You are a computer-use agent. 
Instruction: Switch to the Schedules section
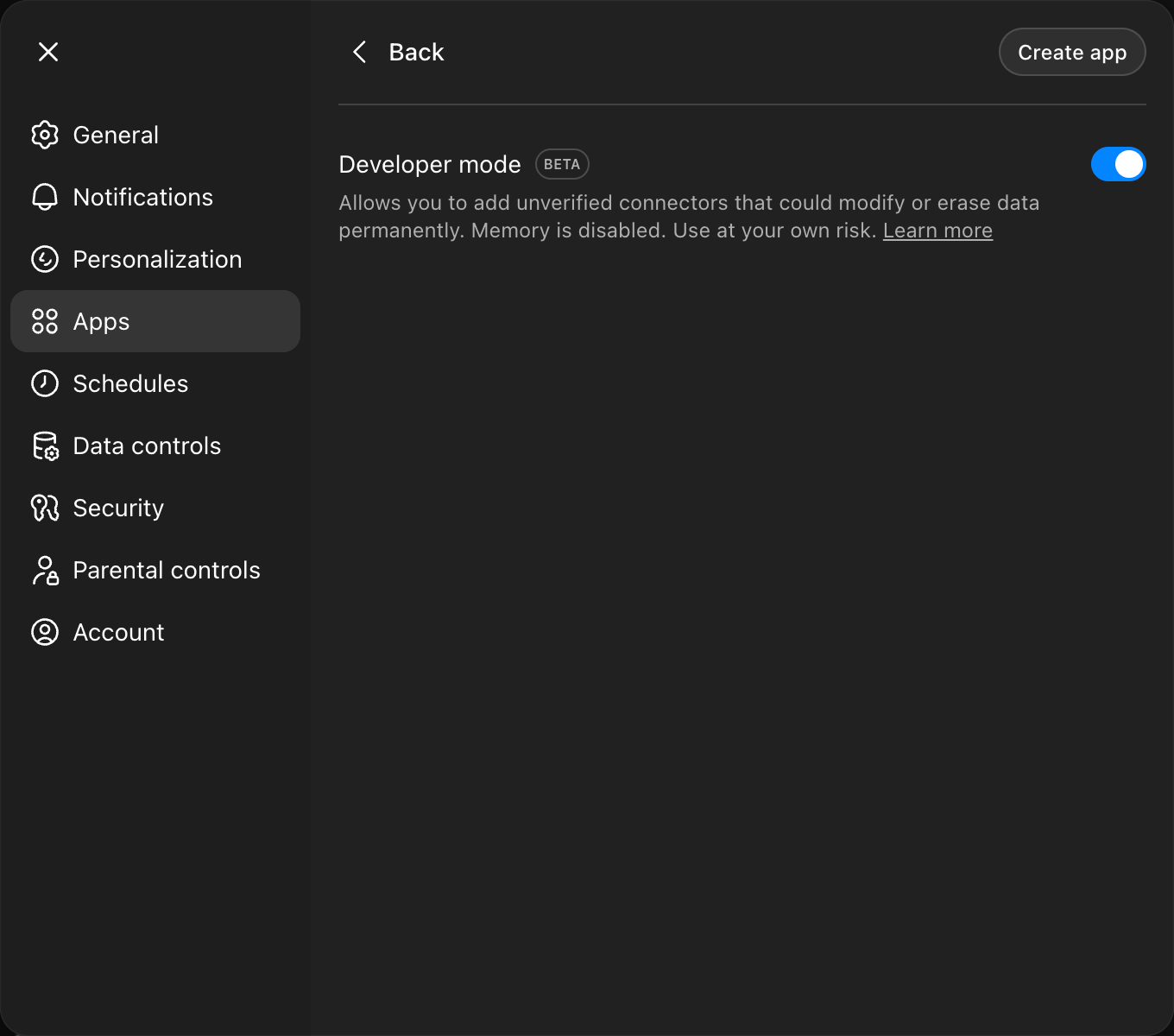pos(130,383)
